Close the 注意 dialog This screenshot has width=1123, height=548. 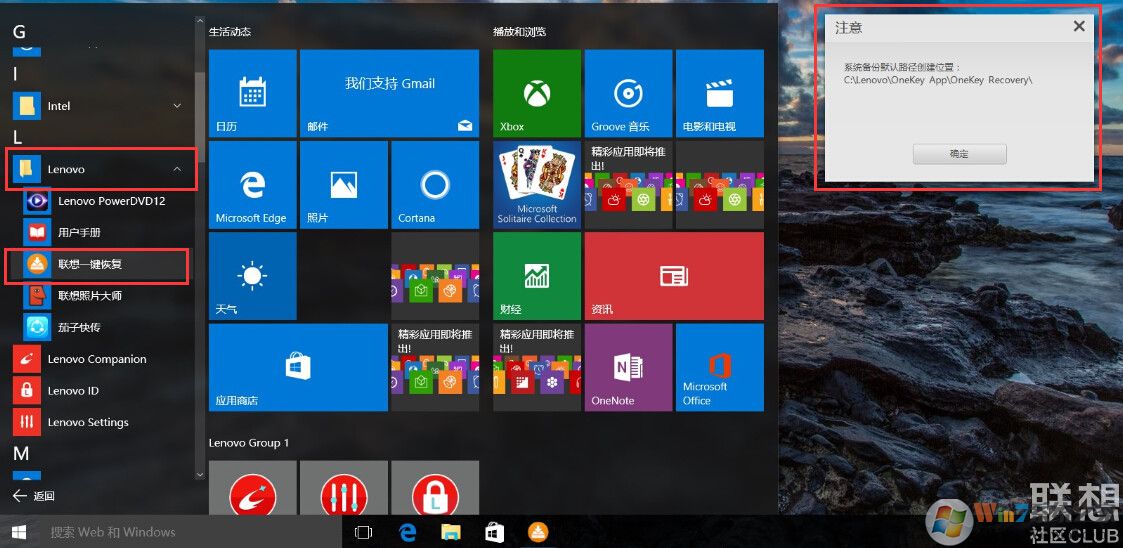click(x=1079, y=27)
